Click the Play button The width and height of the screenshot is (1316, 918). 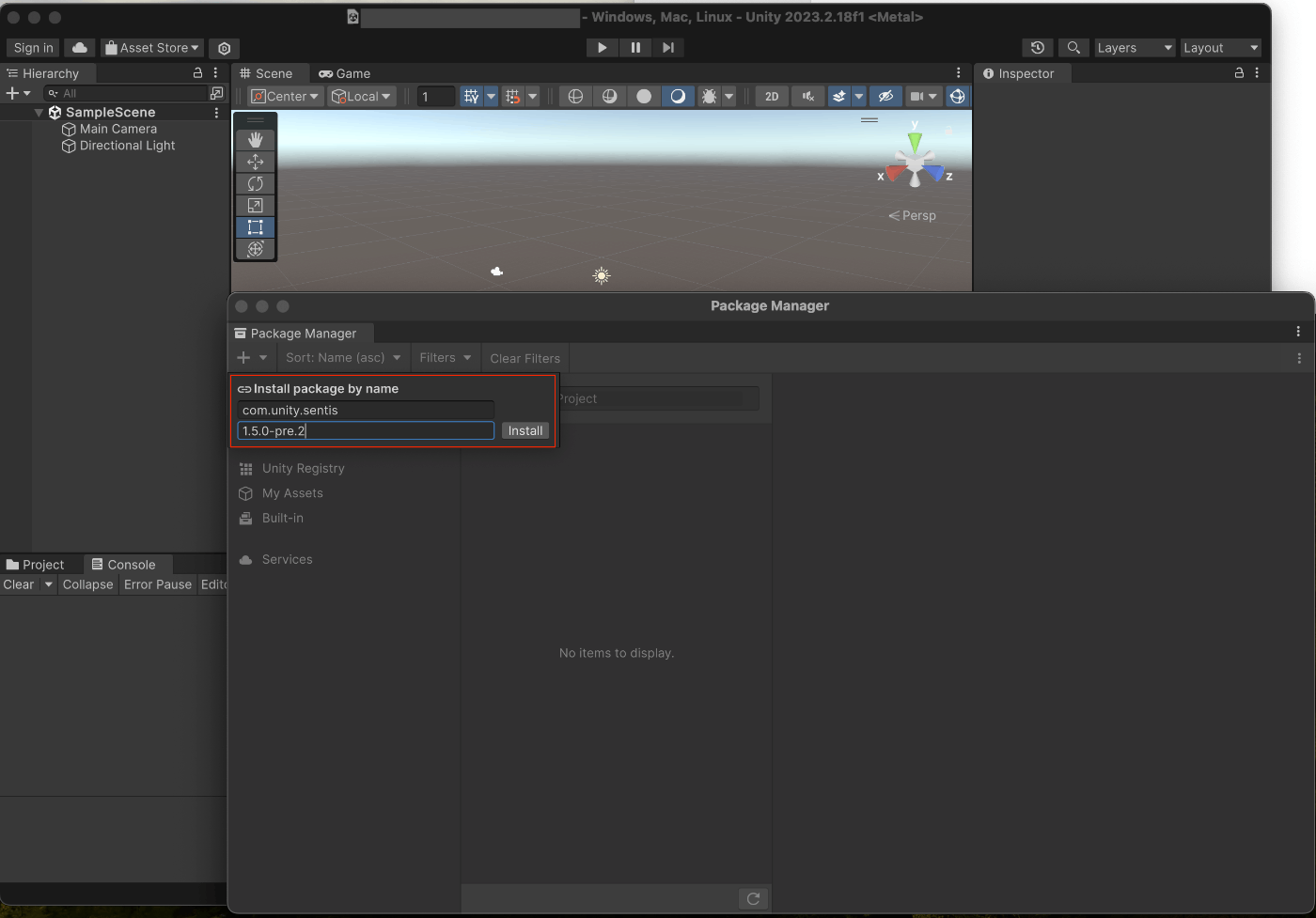pos(602,48)
